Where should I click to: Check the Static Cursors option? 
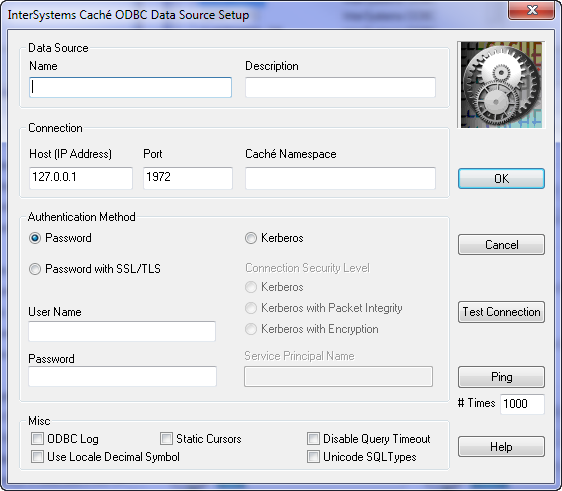(166, 438)
